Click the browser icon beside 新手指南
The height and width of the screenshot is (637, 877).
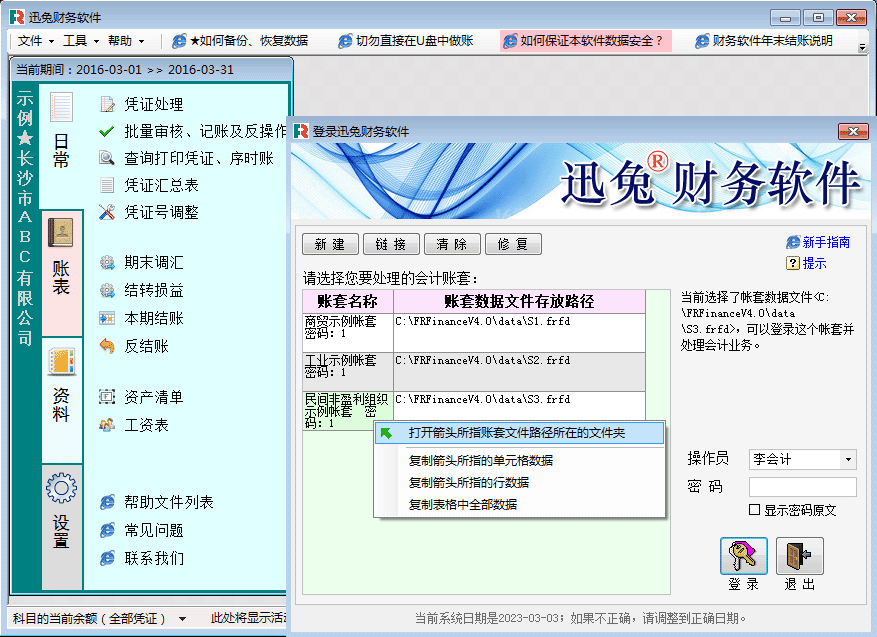(793, 242)
